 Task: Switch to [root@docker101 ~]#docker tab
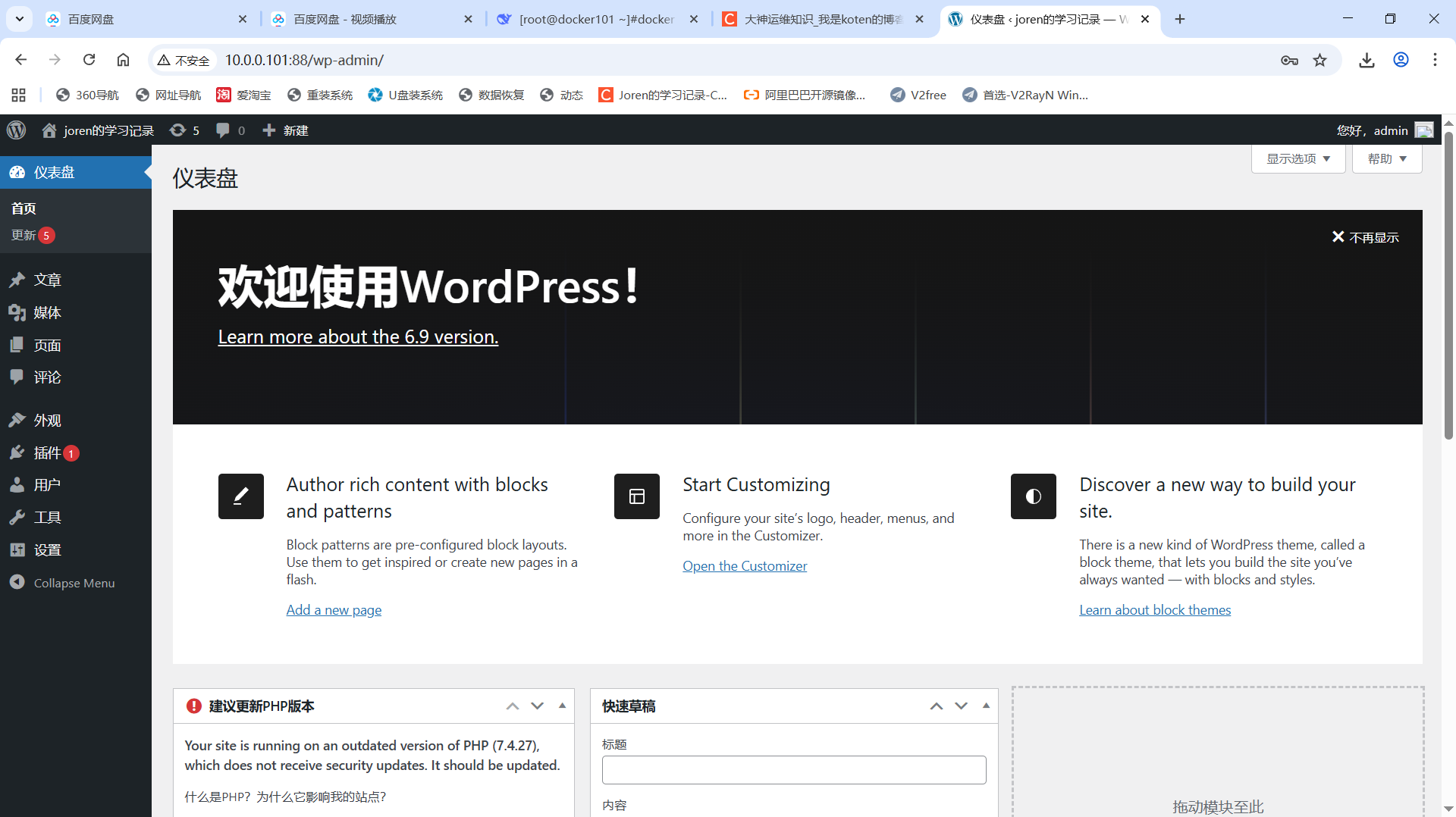tap(597, 19)
